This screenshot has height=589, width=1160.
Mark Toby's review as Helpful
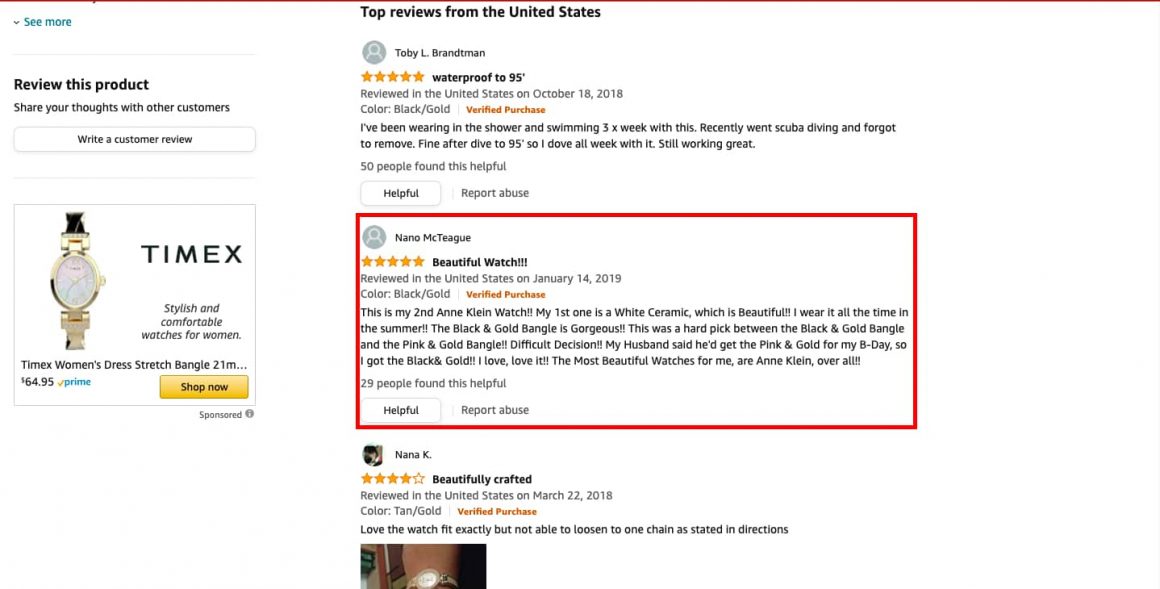coord(400,192)
